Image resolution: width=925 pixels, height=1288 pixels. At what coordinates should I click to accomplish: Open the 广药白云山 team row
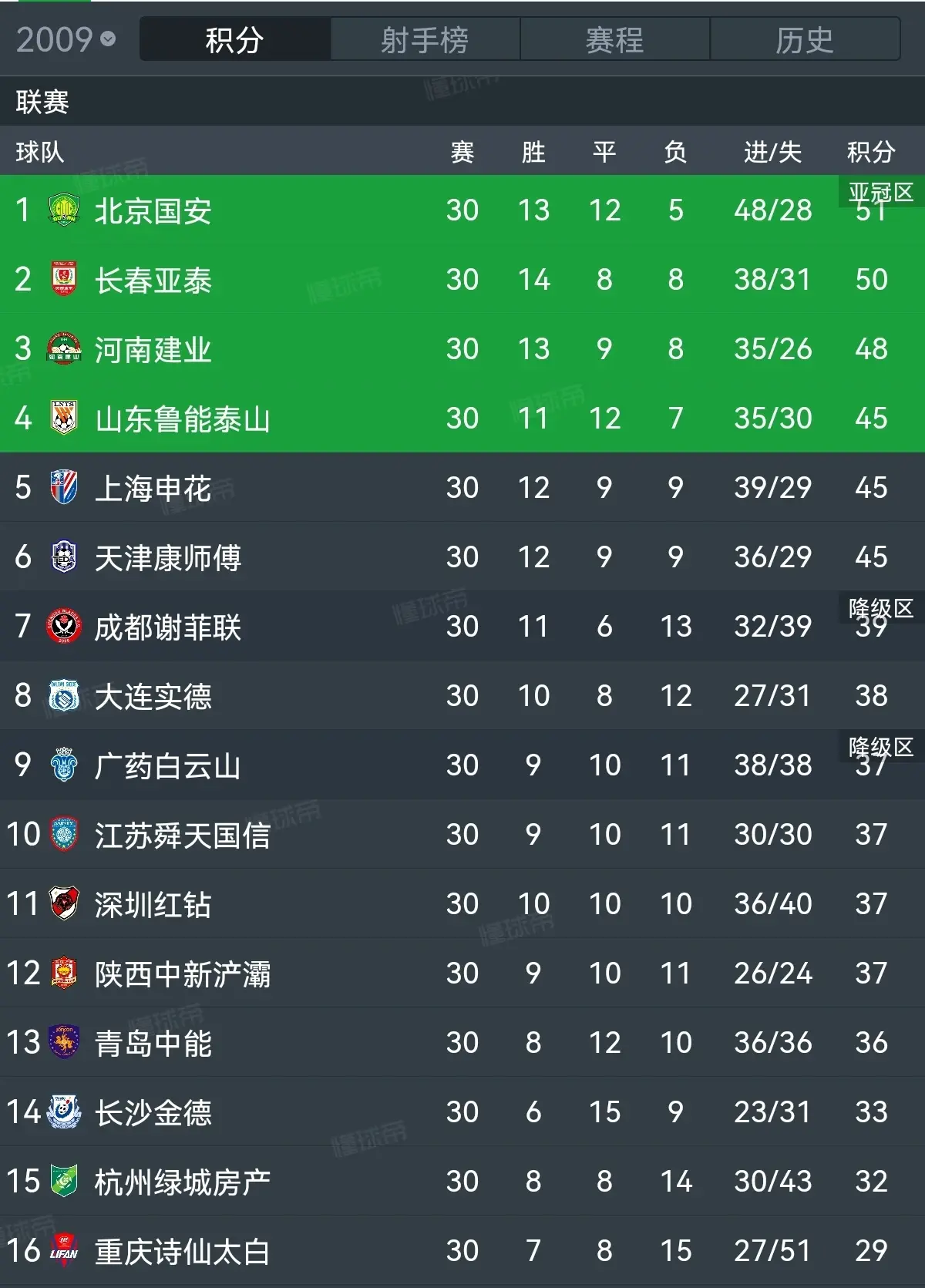coord(462,765)
